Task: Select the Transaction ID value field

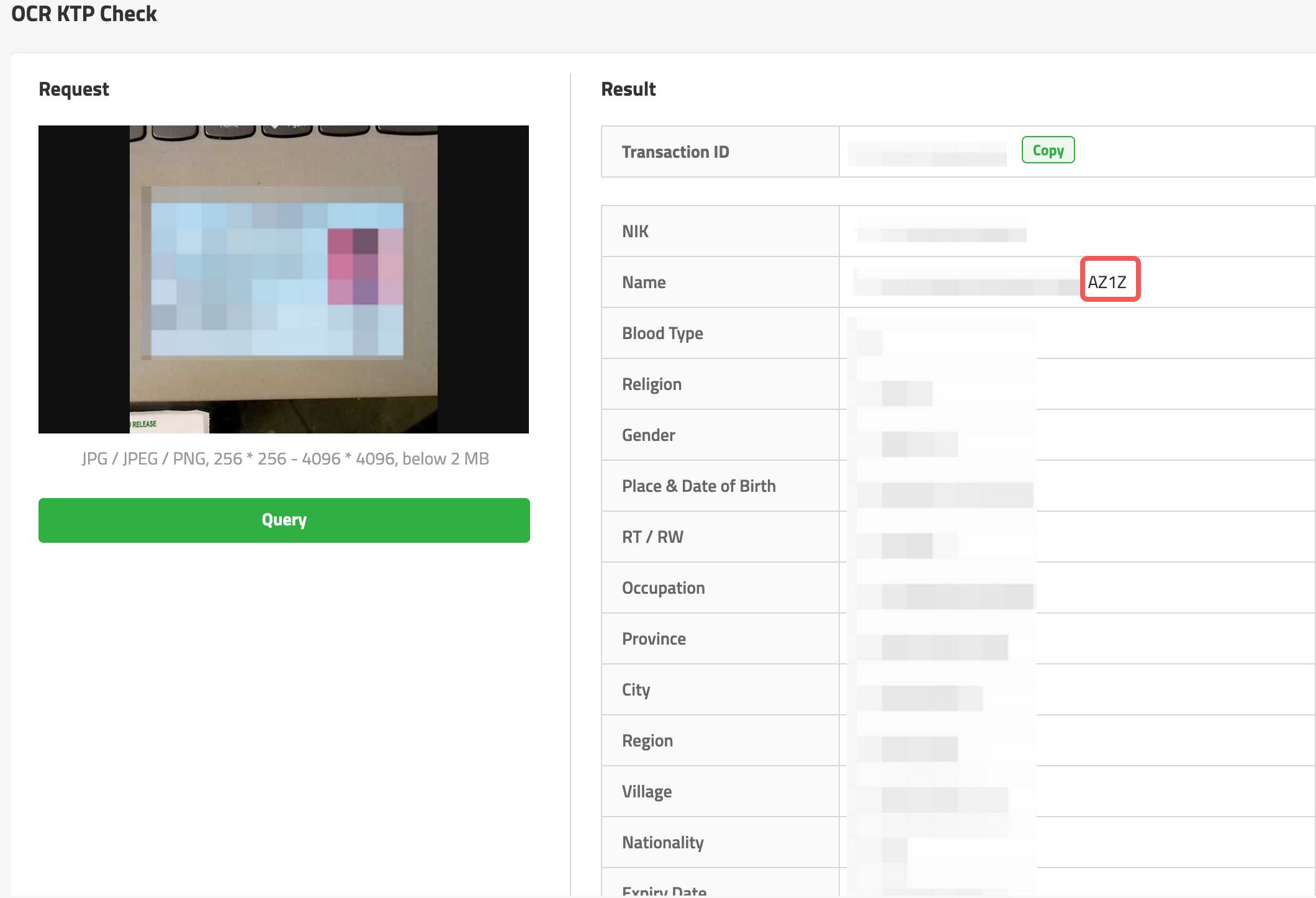Action: coord(927,153)
